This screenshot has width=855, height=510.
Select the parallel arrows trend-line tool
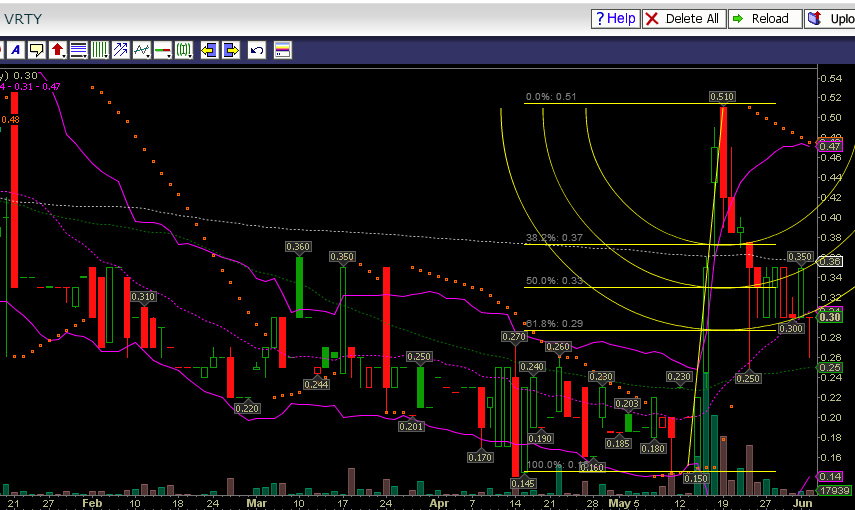(x=121, y=50)
